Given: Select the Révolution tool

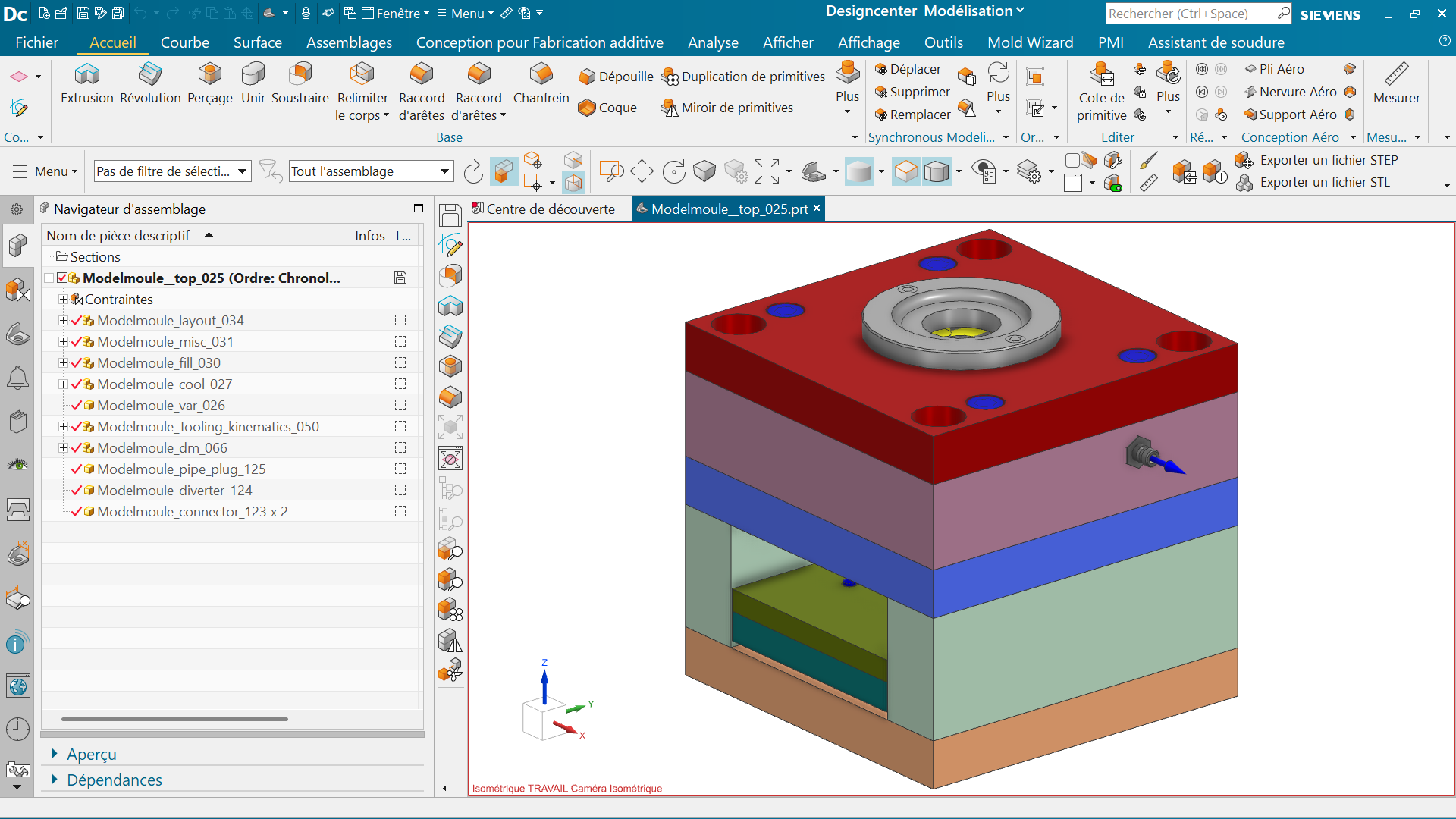Looking at the screenshot, I should (x=150, y=83).
